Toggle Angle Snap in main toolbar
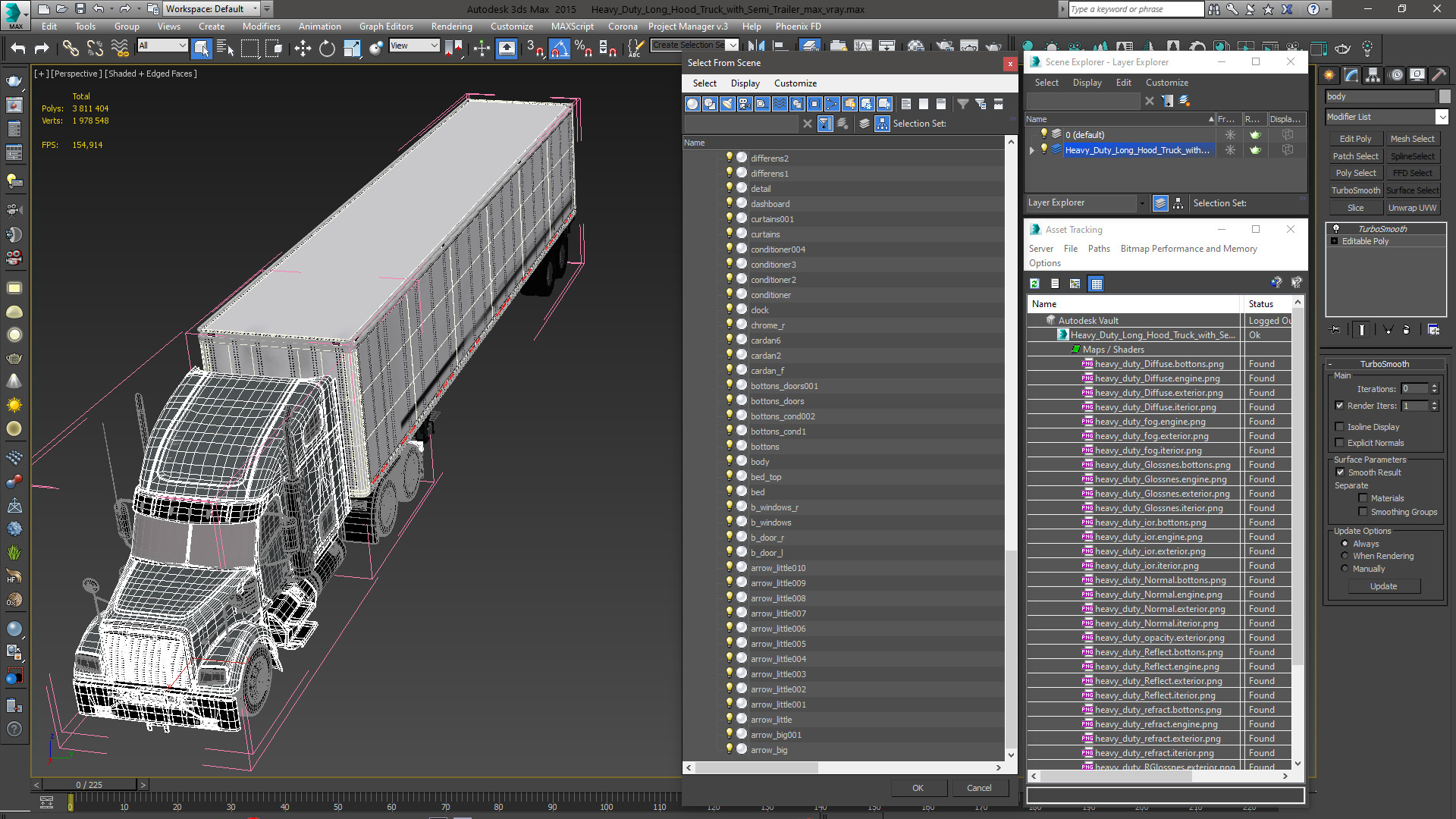This screenshot has width=1456, height=819. point(559,49)
